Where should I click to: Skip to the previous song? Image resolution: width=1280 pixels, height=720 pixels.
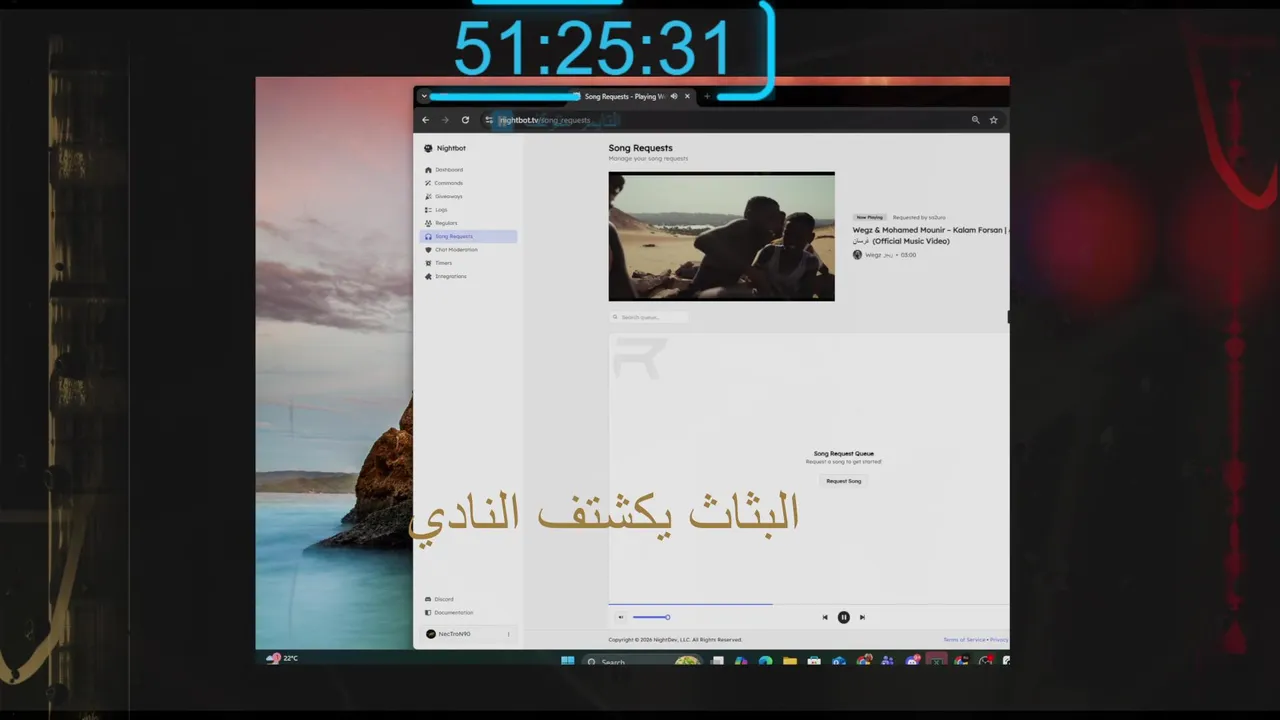(825, 617)
